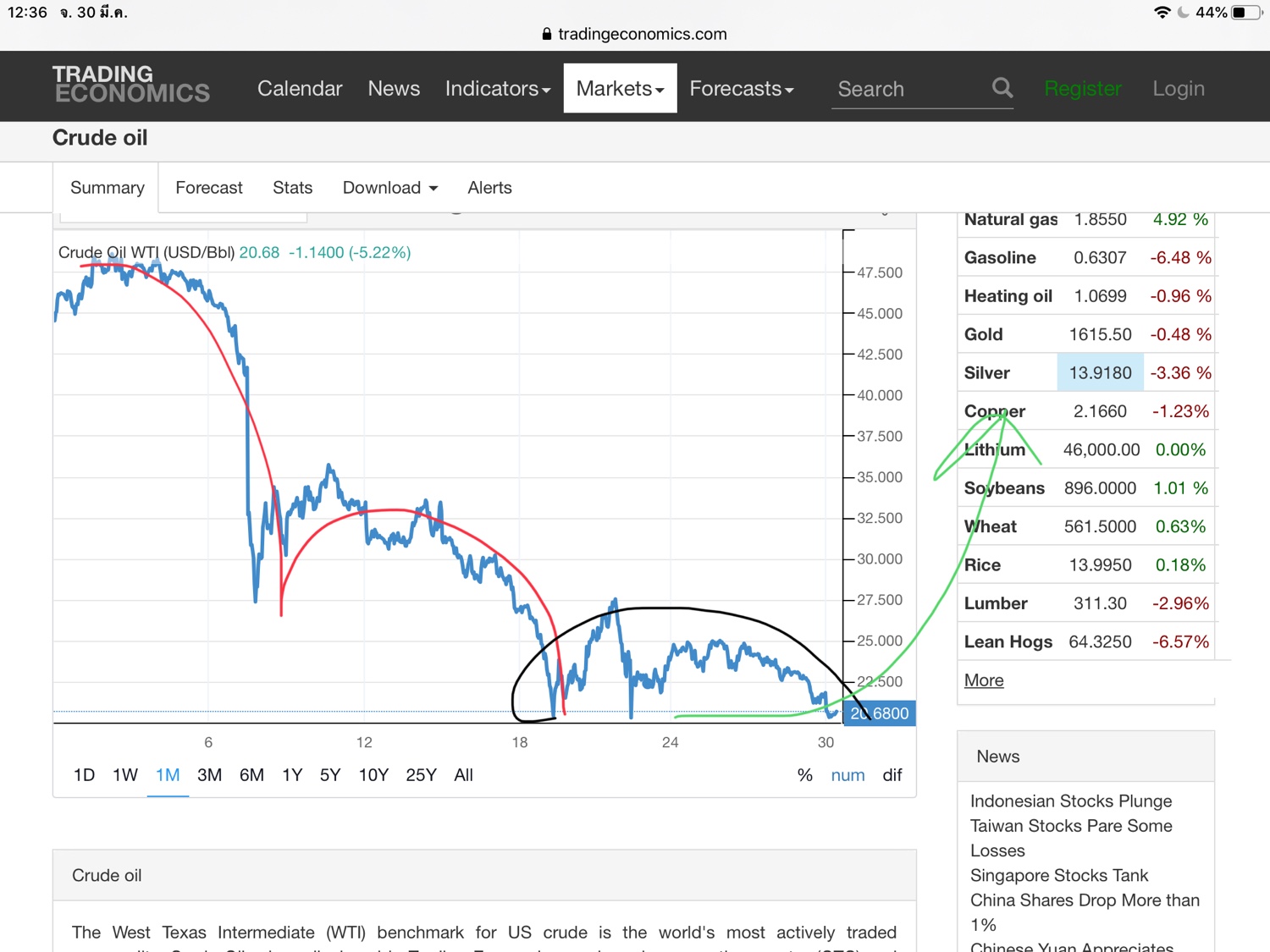Switch chart to num mode
1270x952 pixels.
[848, 775]
